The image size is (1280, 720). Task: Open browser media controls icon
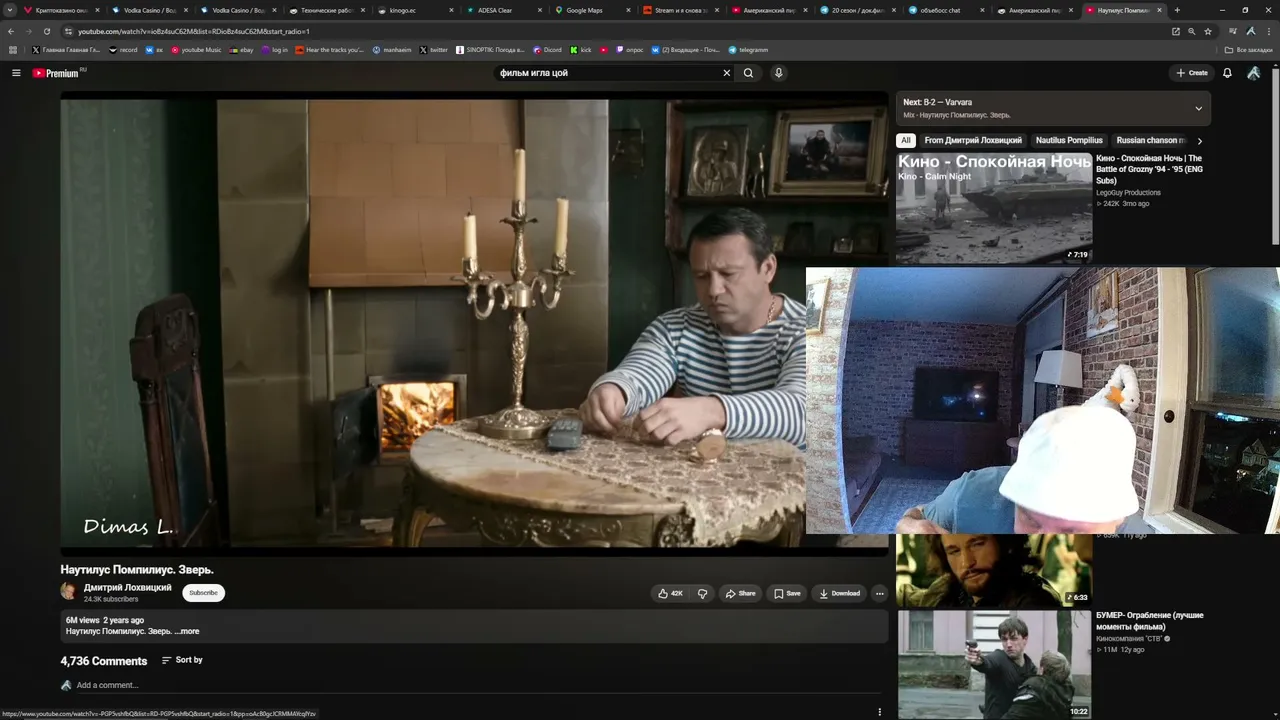click(x=1234, y=31)
